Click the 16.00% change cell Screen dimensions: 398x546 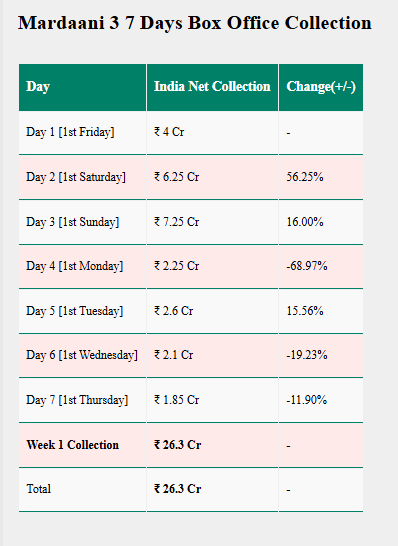(305, 222)
